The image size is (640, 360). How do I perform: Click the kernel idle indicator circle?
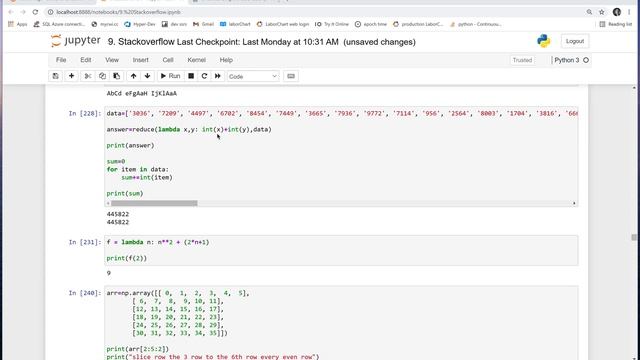[x=586, y=60]
